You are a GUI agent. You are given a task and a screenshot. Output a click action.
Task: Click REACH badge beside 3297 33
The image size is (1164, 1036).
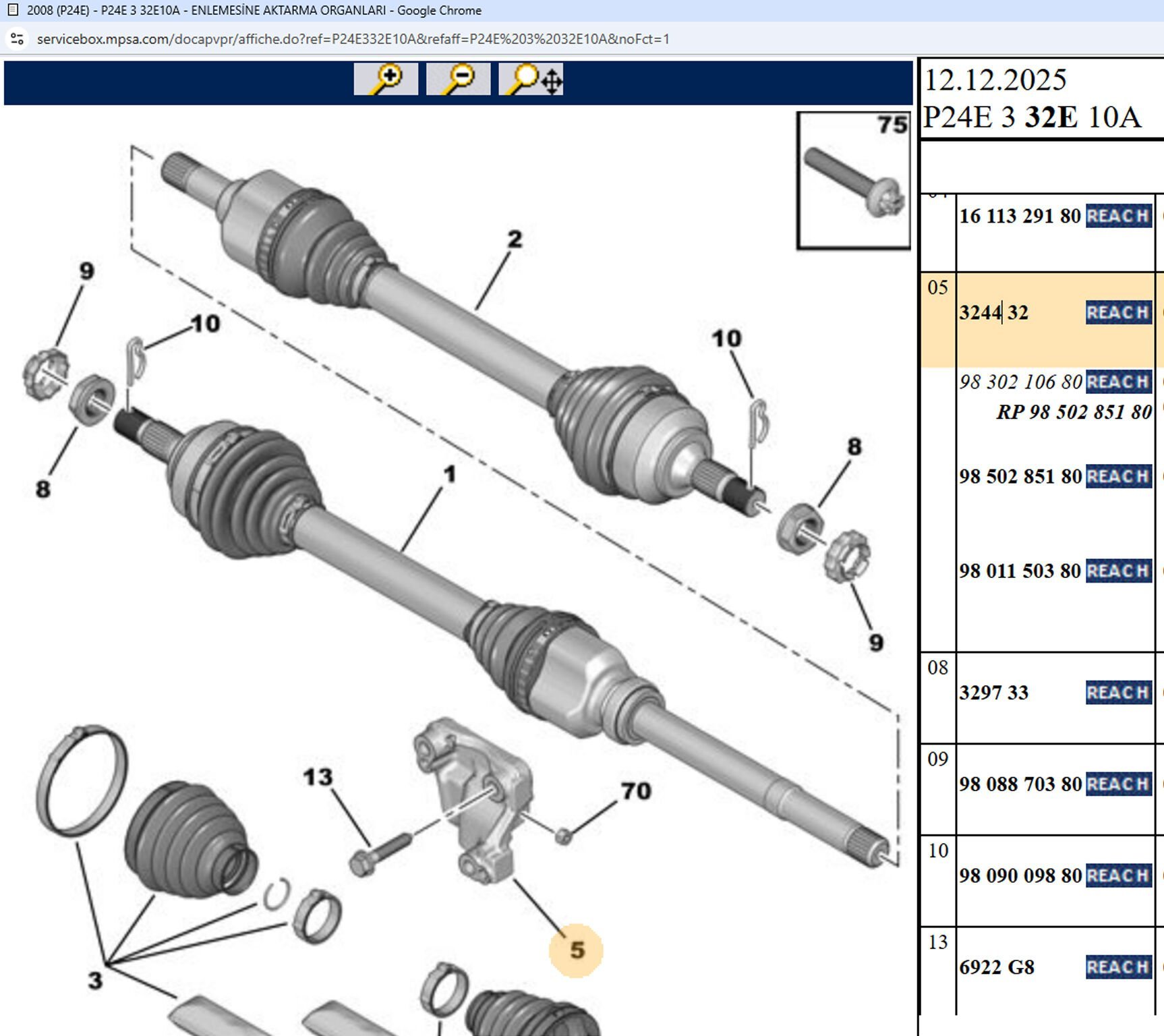(1118, 693)
